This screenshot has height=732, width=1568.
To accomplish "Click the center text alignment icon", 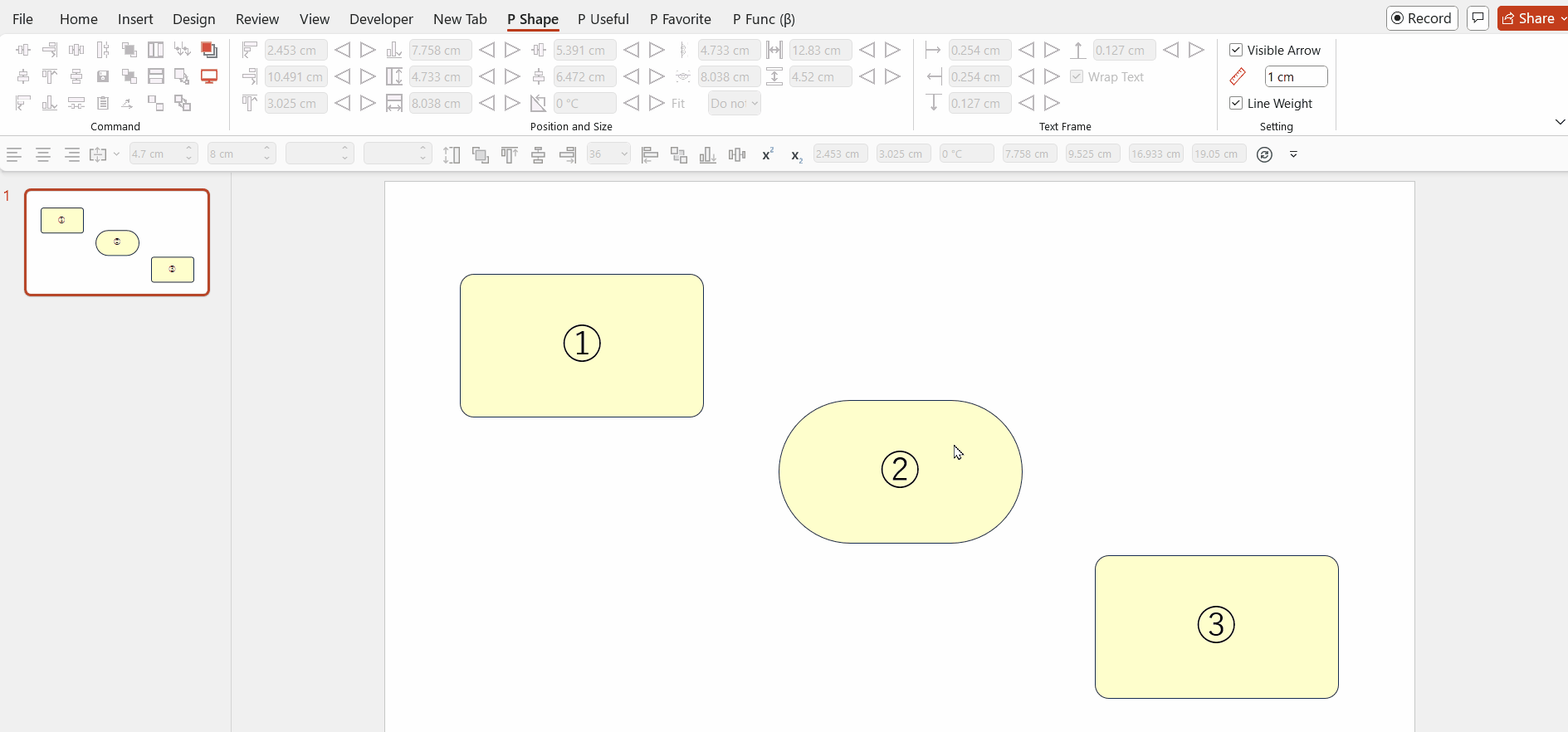I will click(x=43, y=154).
